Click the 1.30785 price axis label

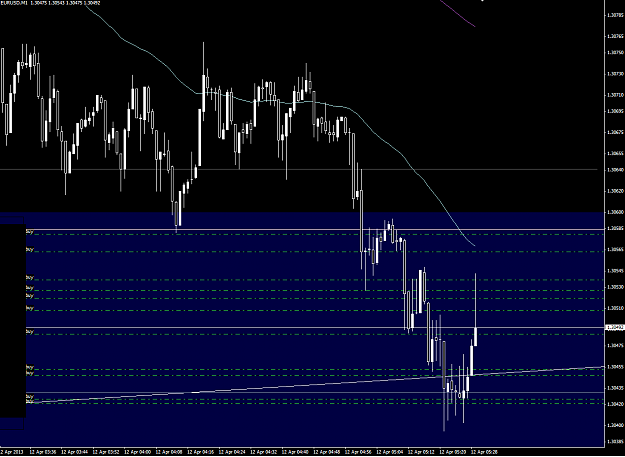pos(615,15)
